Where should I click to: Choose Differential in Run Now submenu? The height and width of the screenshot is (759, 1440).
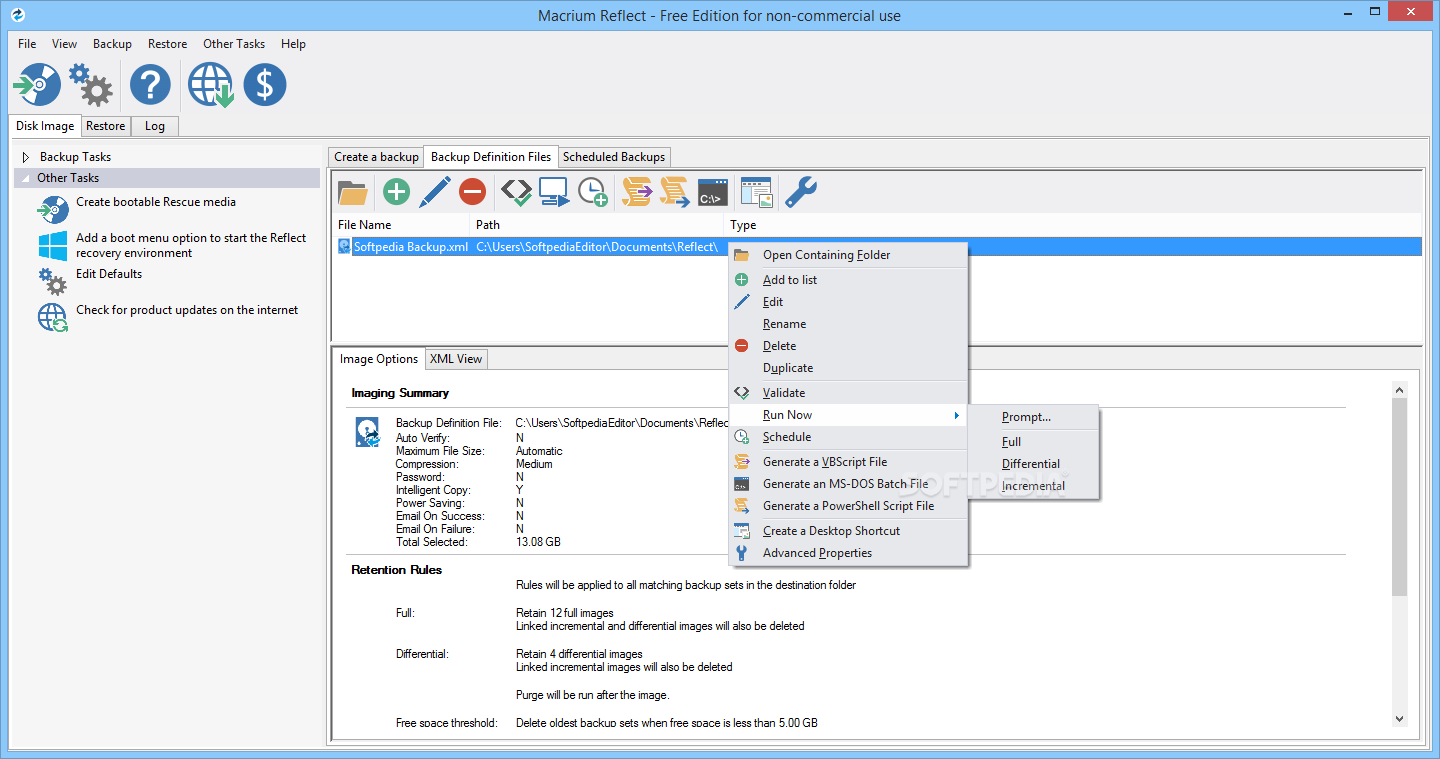click(x=1034, y=464)
